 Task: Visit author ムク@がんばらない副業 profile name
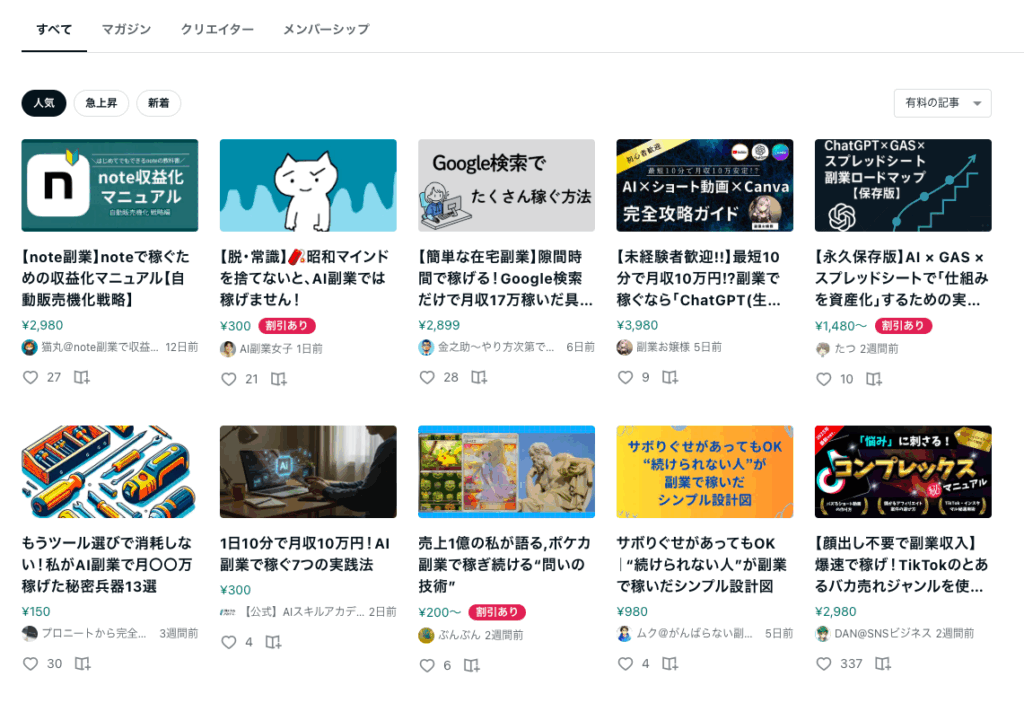pyautogui.click(x=694, y=633)
